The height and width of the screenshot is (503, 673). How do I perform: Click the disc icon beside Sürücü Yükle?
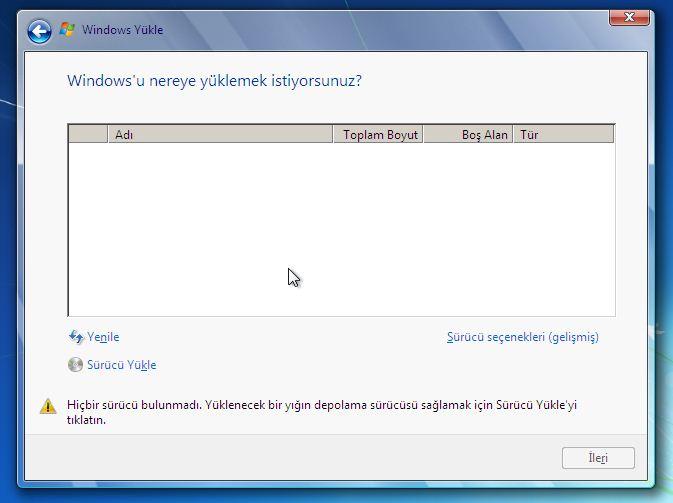point(76,365)
